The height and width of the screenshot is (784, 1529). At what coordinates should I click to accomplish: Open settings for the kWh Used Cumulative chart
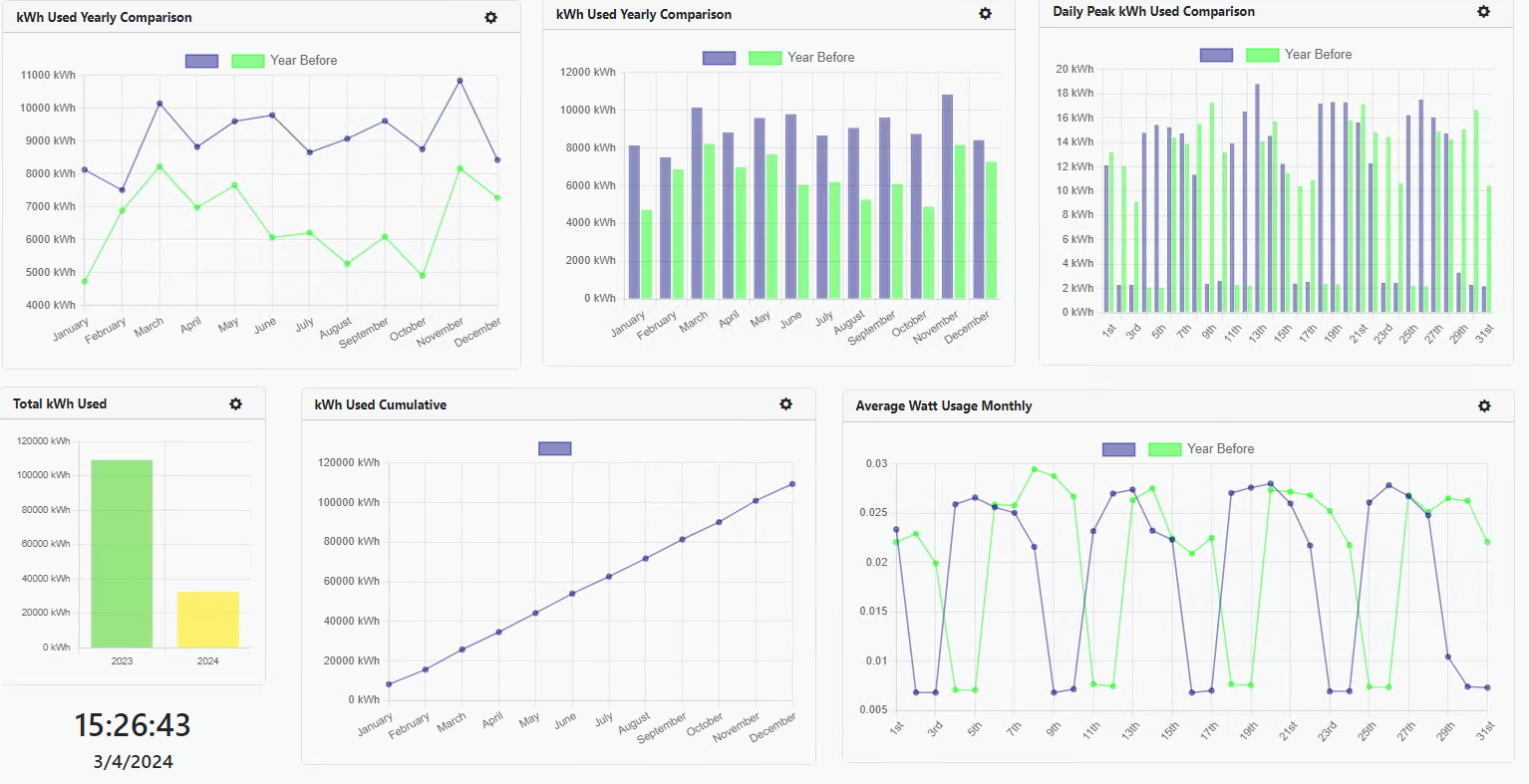786,404
